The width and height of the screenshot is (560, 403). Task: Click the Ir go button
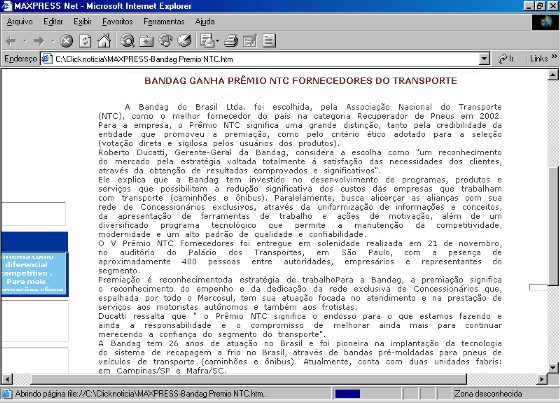(506, 59)
